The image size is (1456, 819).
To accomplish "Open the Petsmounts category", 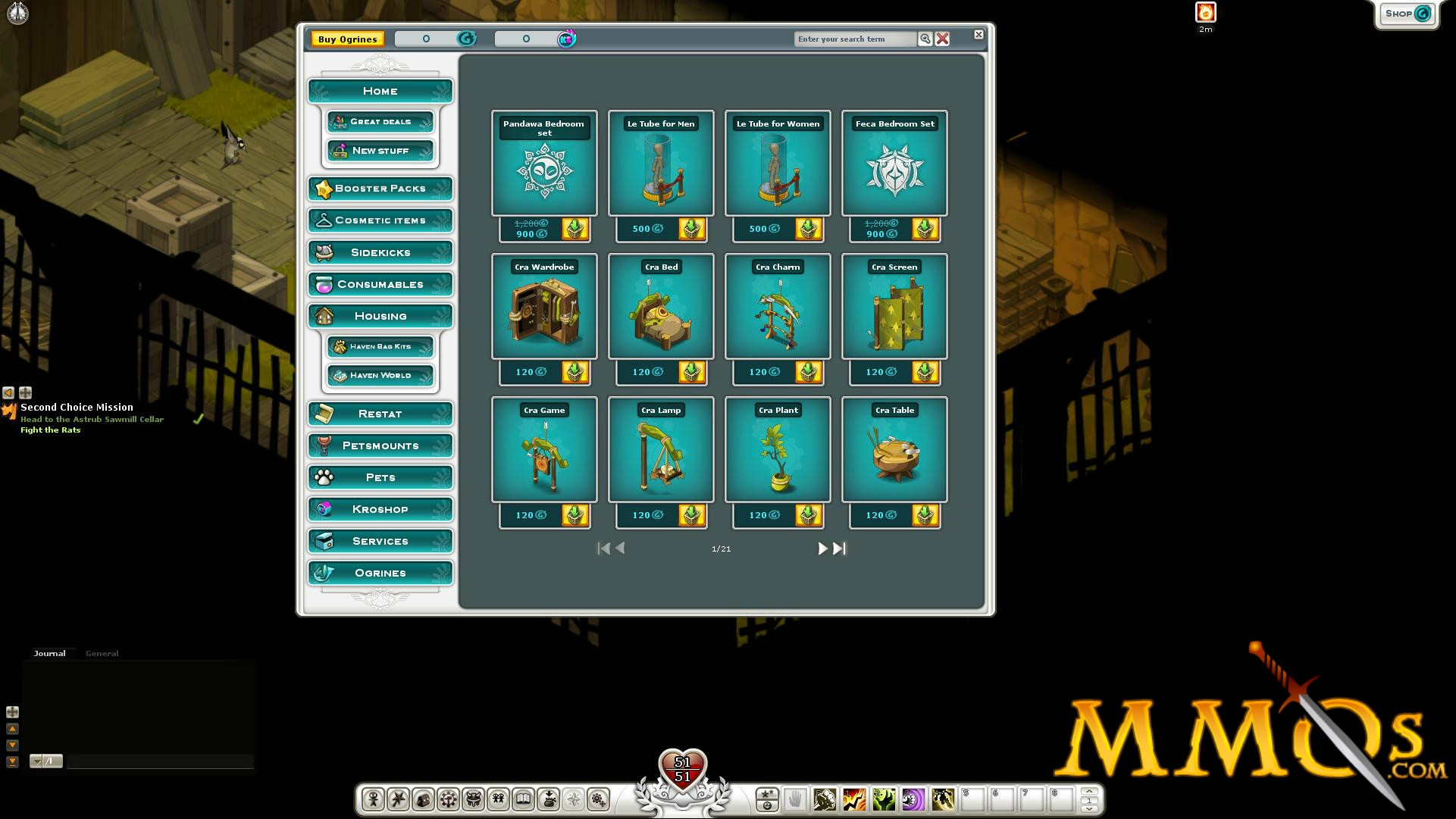I will tap(380, 445).
